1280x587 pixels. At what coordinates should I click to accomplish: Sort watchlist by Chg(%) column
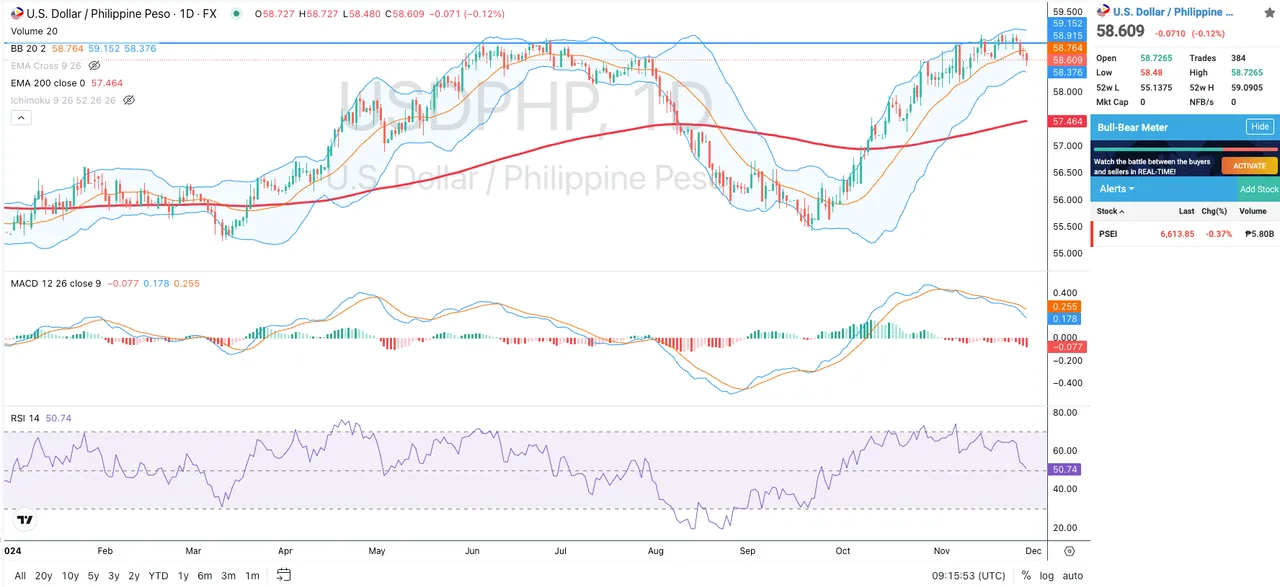(1214, 211)
